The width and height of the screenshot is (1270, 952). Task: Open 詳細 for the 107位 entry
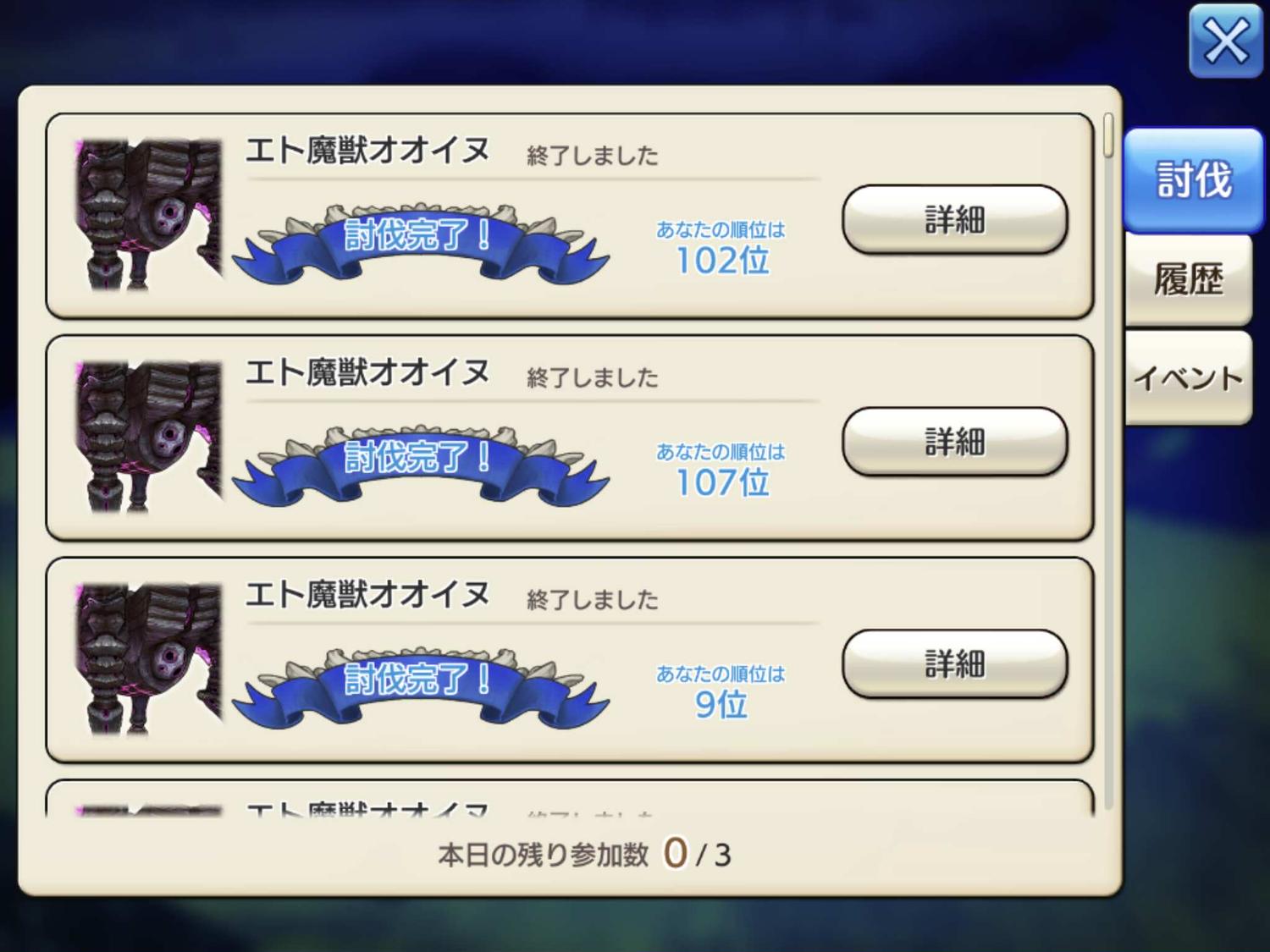click(954, 442)
